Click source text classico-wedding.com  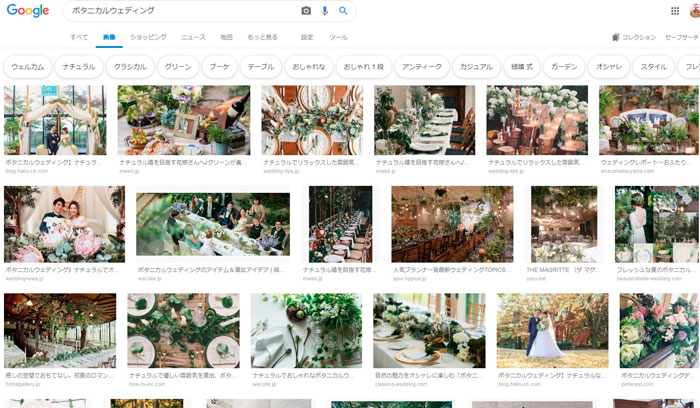[401, 384]
